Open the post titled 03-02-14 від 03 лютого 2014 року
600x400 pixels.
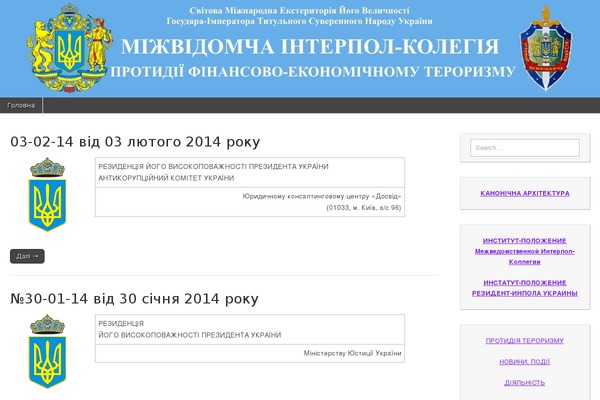(x=135, y=142)
